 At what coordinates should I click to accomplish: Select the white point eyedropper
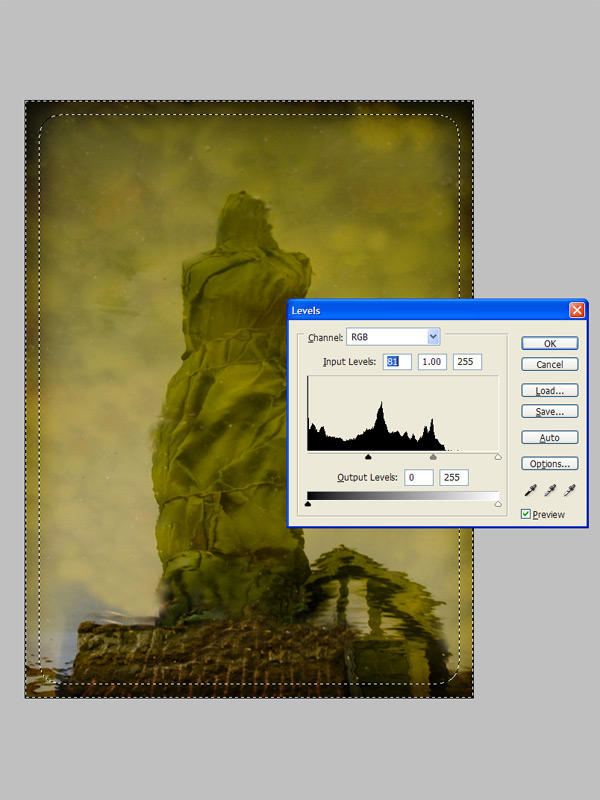point(569,490)
